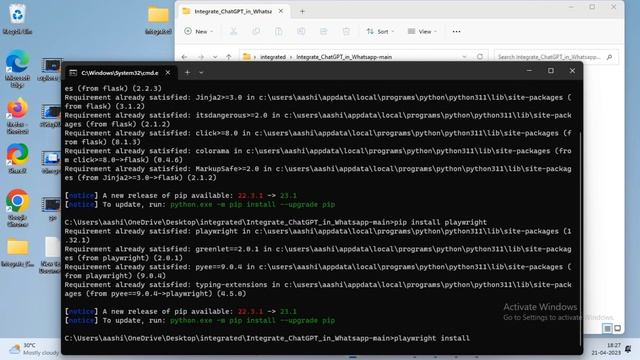Select the cmd.exe terminal tab

(x=119, y=73)
